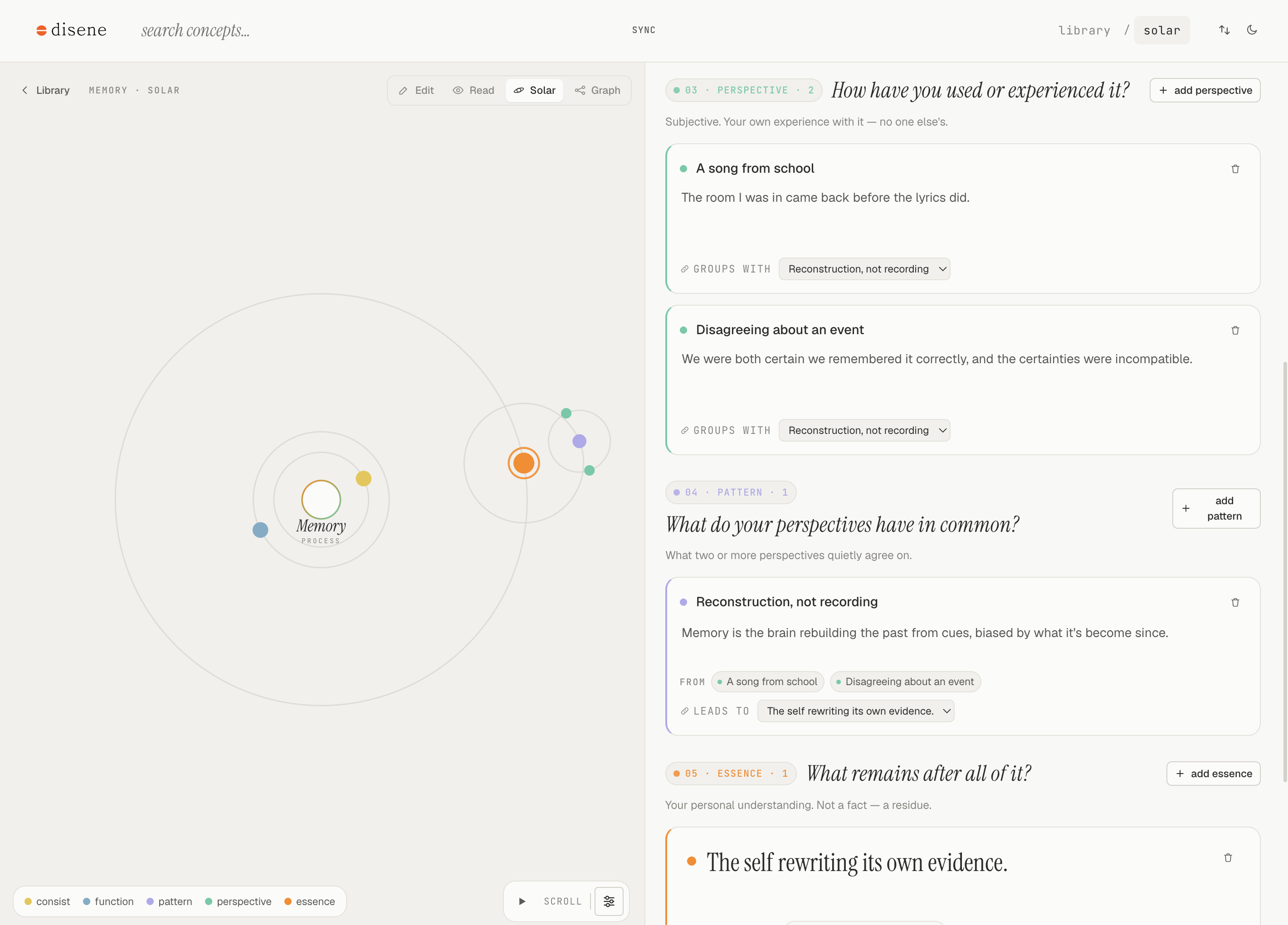1288x925 pixels.
Task: Click the disene logo
Action: point(72,30)
